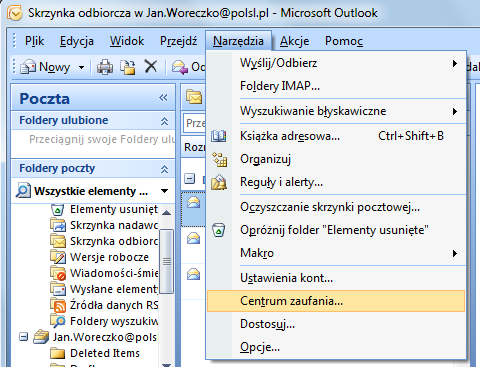Click the Move to Folder toolbar icon
Image resolution: width=480 pixels, height=367 pixels.
coord(128,67)
